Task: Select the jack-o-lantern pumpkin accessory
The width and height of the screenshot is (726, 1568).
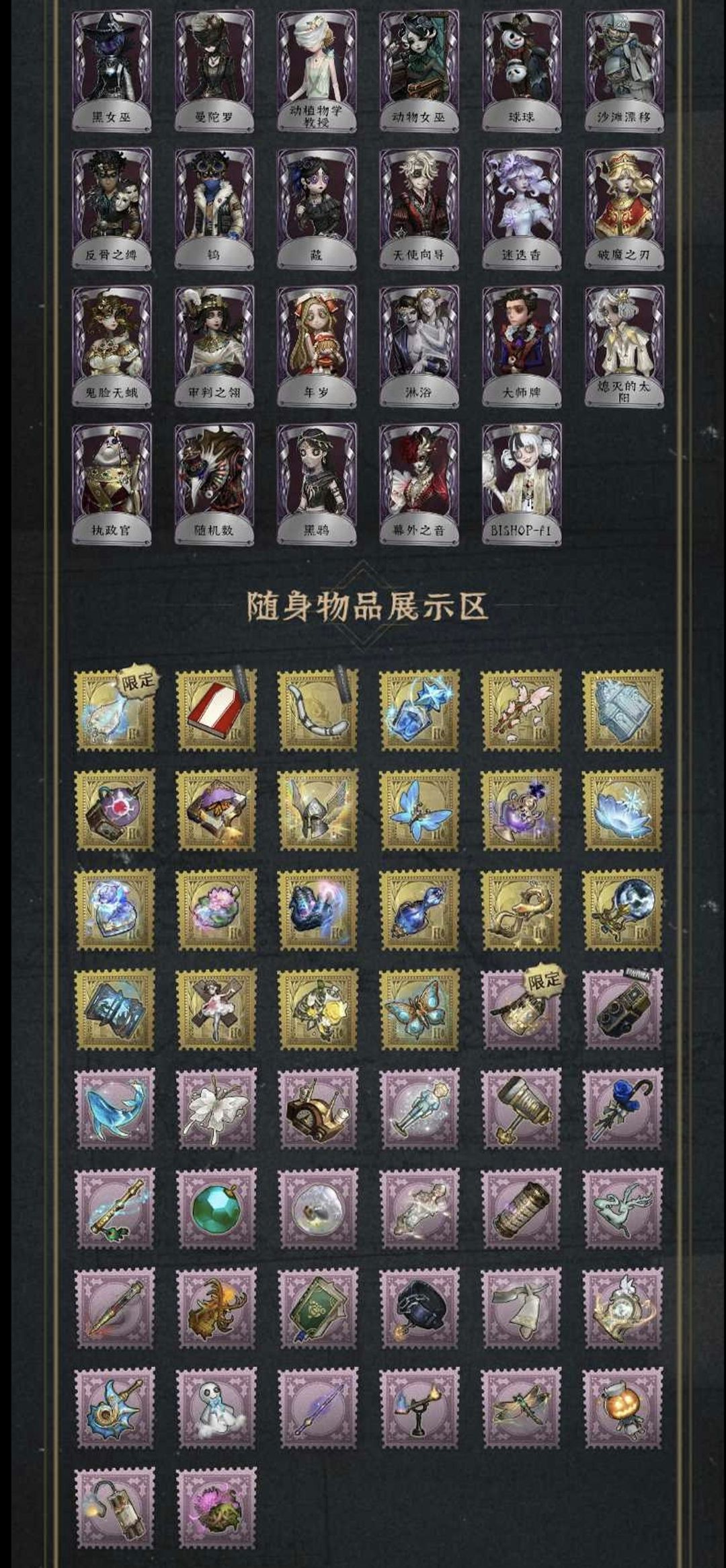Action: click(x=622, y=1408)
